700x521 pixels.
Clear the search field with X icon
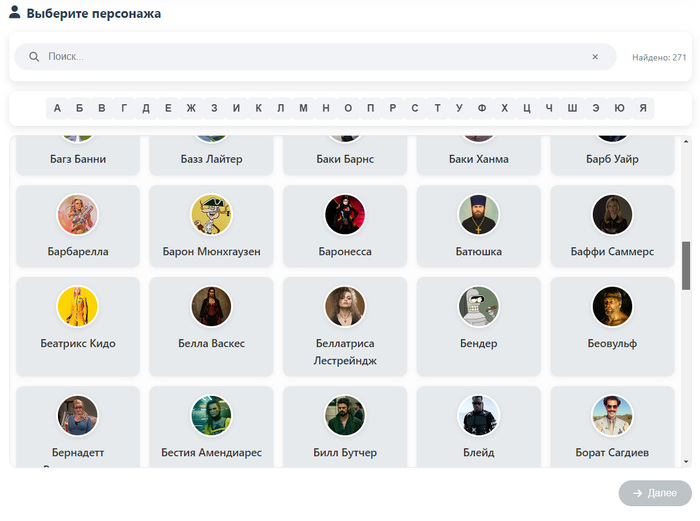coord(595,57)
